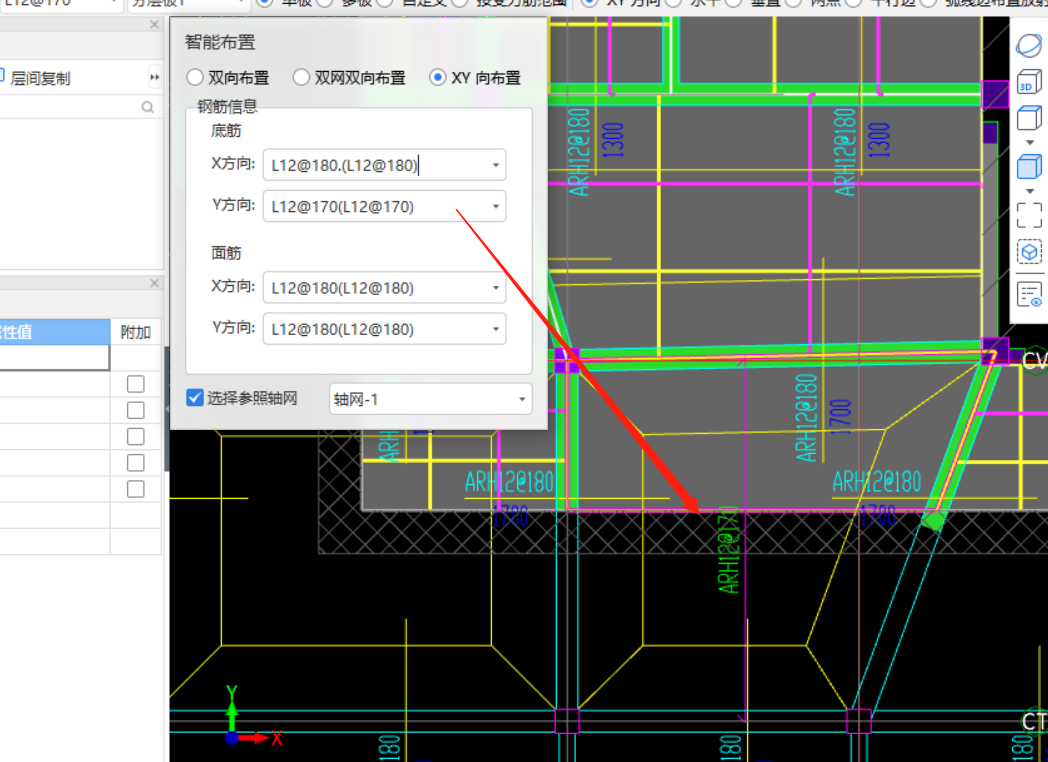Click the green ARH12@170 vertical label in drawing
The height and width of the screenshot is (762, 1048).
point(729,550)
